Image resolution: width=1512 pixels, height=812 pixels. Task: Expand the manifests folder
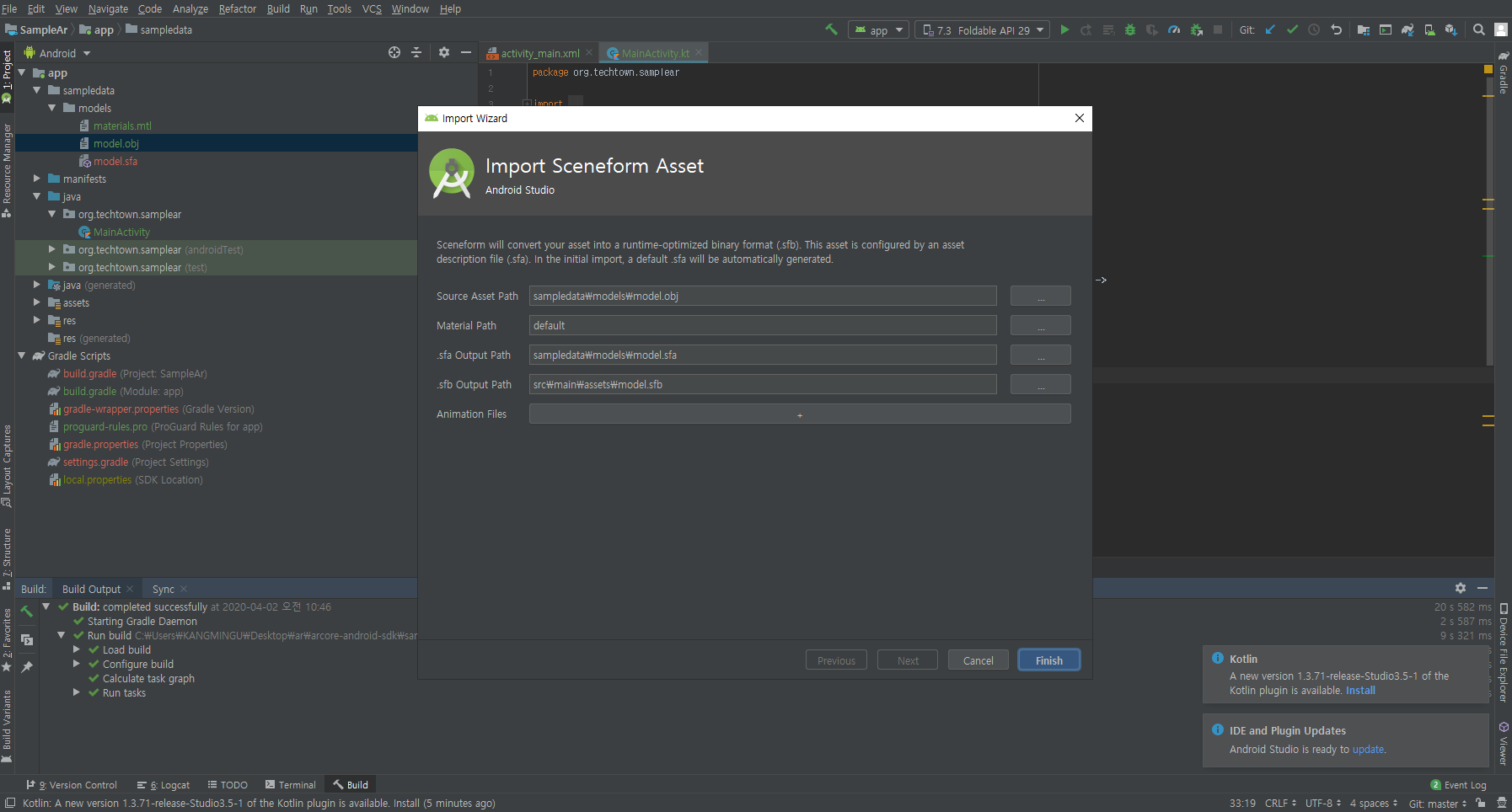[37, 179]
